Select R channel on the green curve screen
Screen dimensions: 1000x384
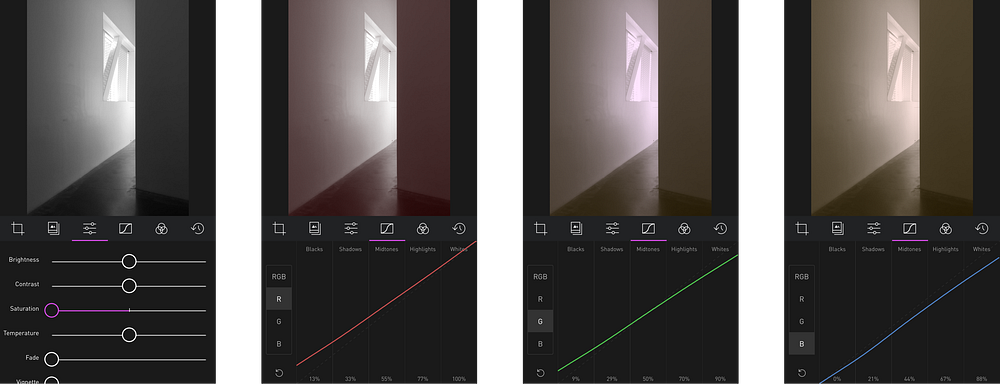(540, 299)
